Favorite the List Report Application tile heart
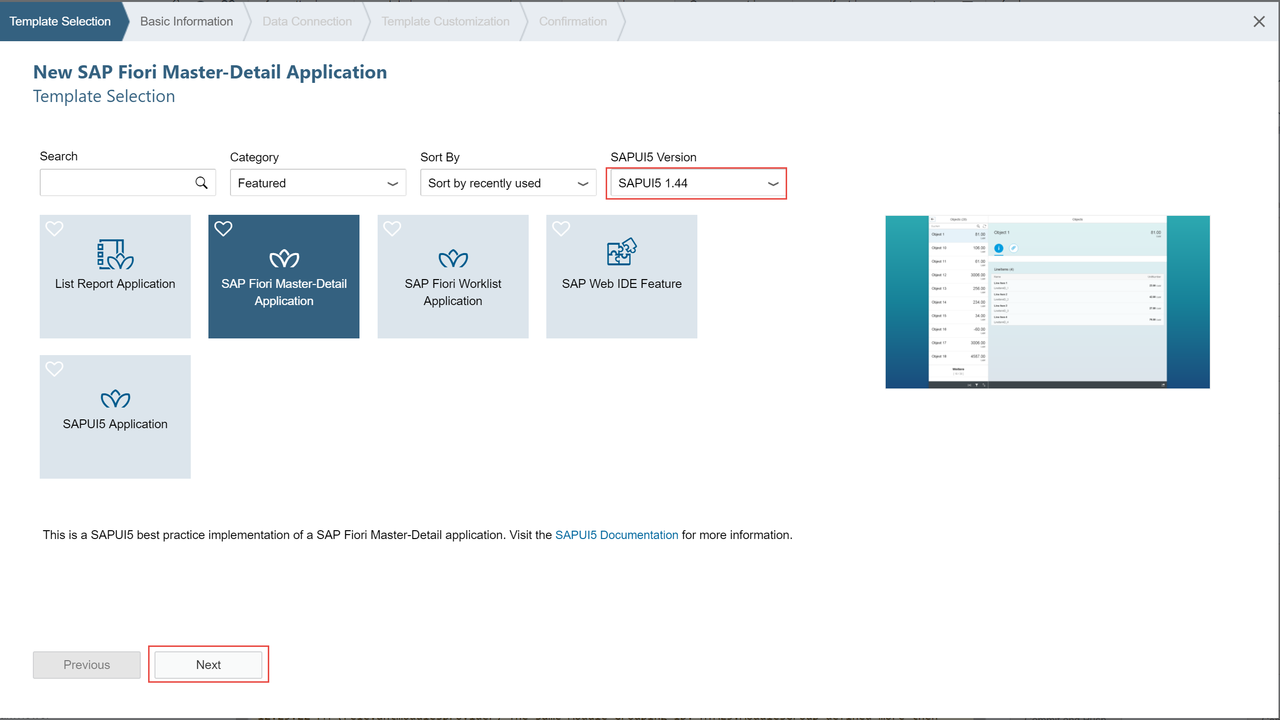This screenshot has width=1280, height=720. 55,229
